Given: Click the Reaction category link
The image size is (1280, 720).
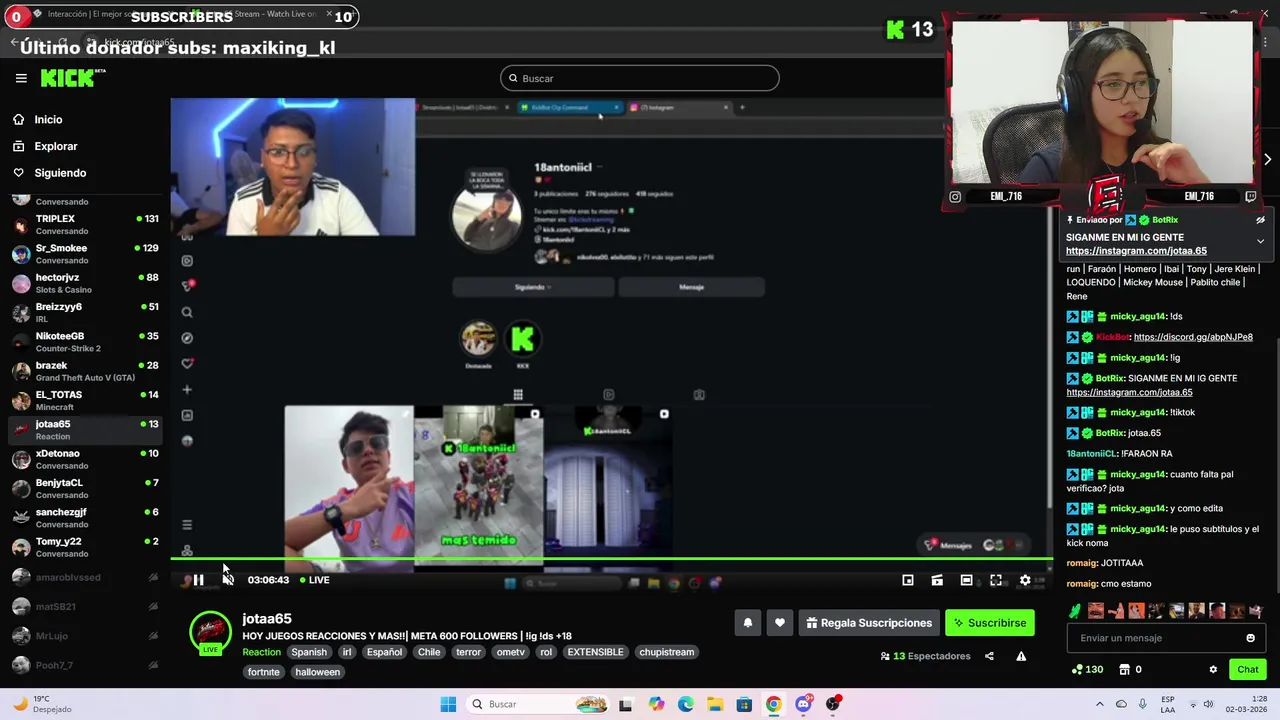Looking at the screenshot, I should (x=262, y=652).
